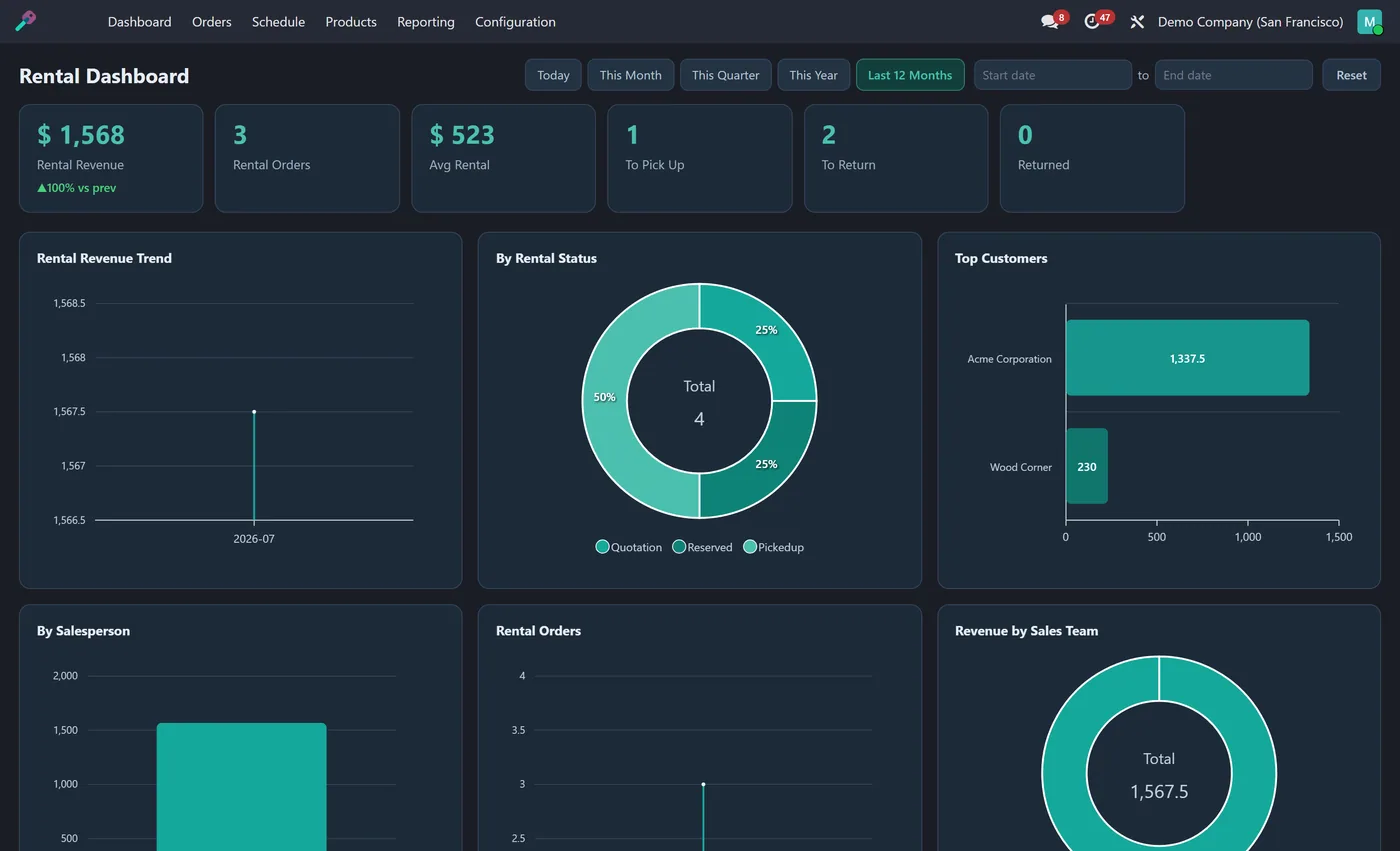Focus the End date field
The image size is (1400, 851).
click(x=1233, y=75)
